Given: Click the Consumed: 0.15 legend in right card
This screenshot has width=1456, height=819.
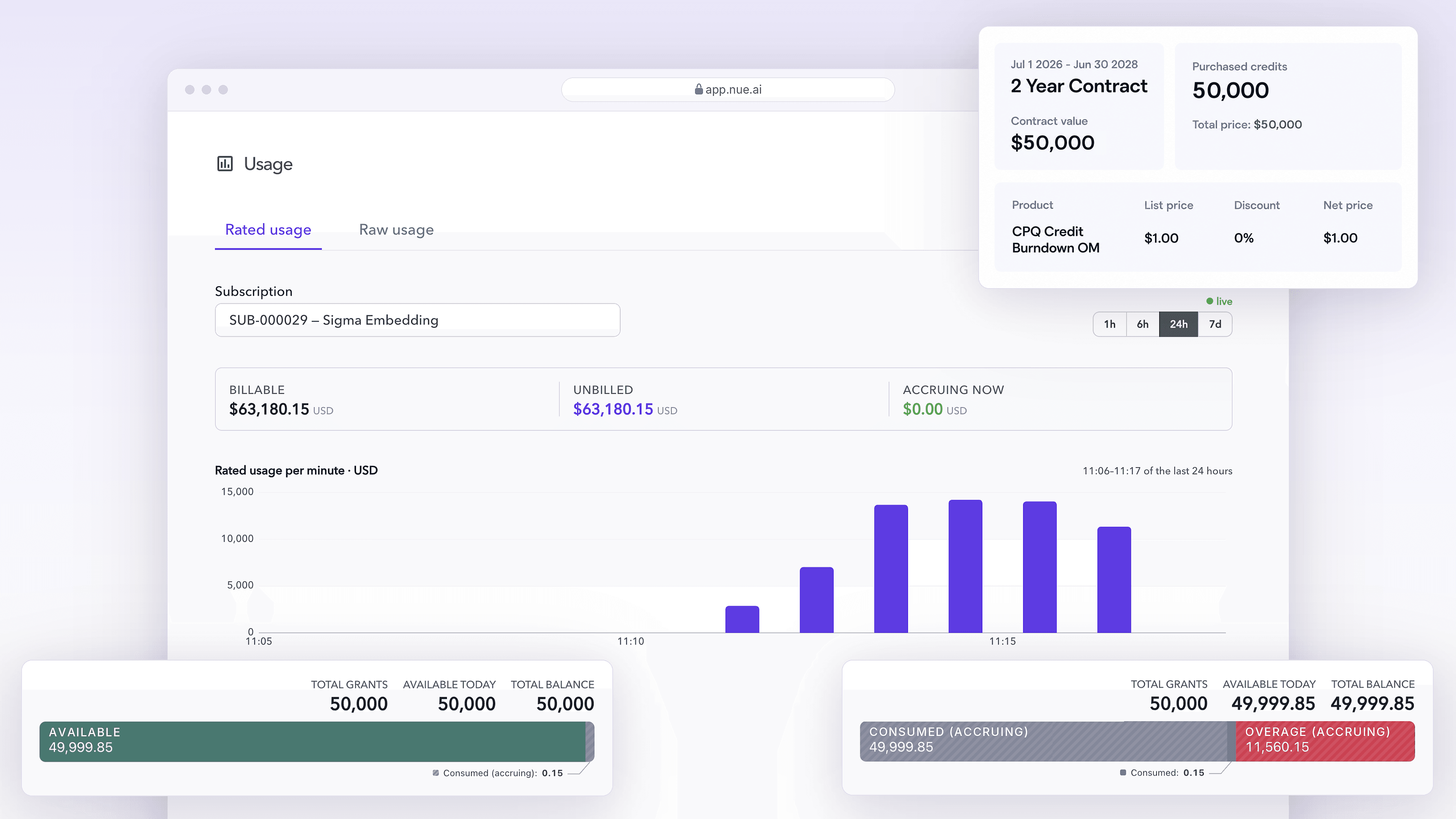Looking at the screenshot, I should tap(1162, 773).
